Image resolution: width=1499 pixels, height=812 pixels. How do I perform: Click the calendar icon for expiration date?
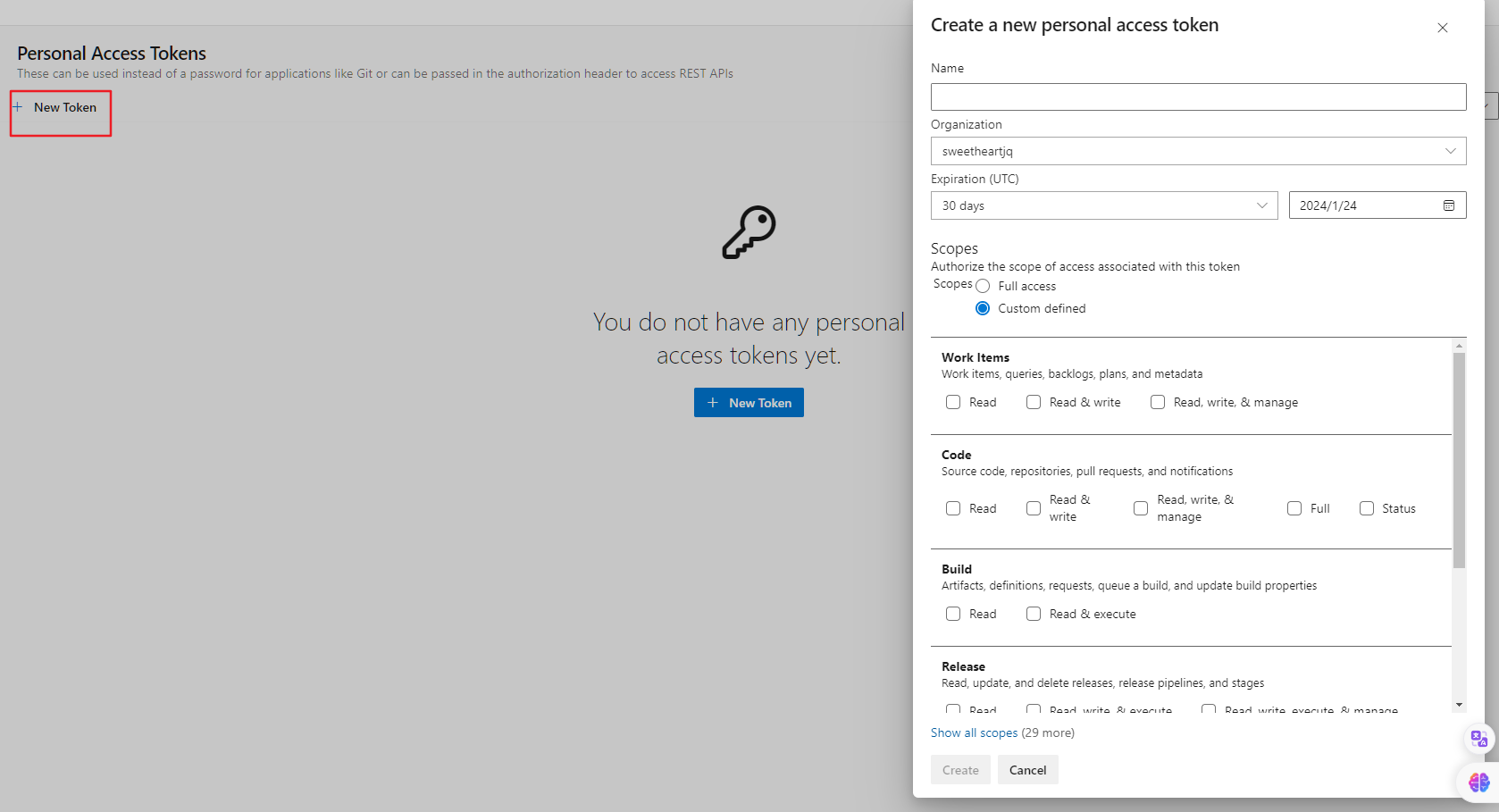pyautogui.click(x=1448, y=205)
